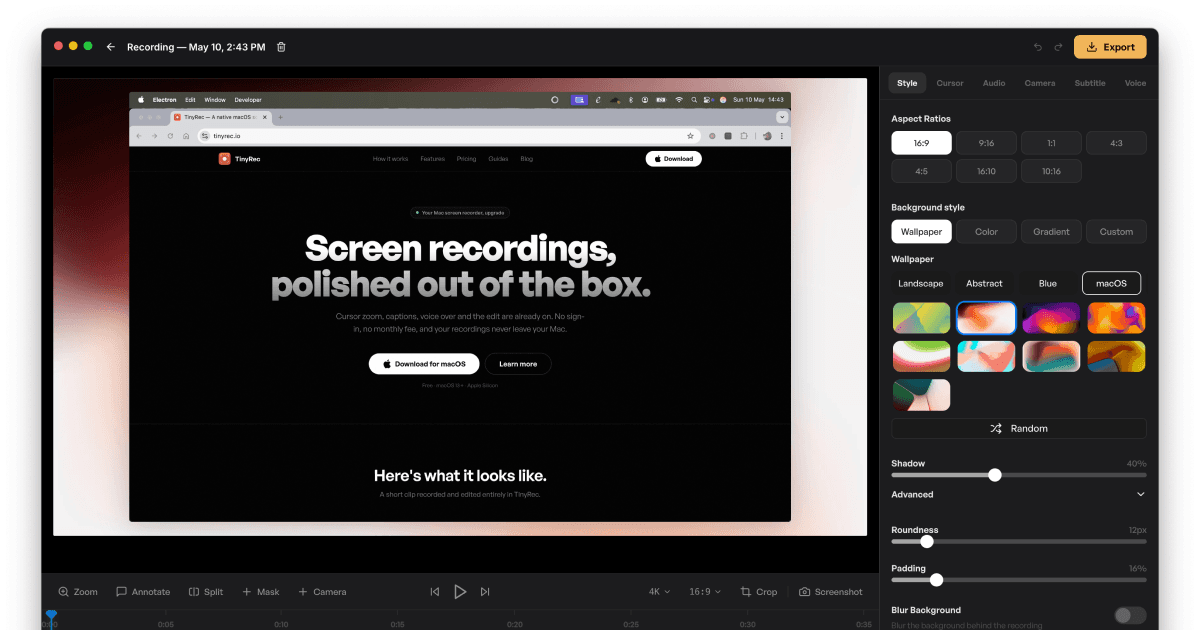Click the Padding 16% value
Image resolution: width=1200 pixels, height=630 pixels.
pos(1137,568)
